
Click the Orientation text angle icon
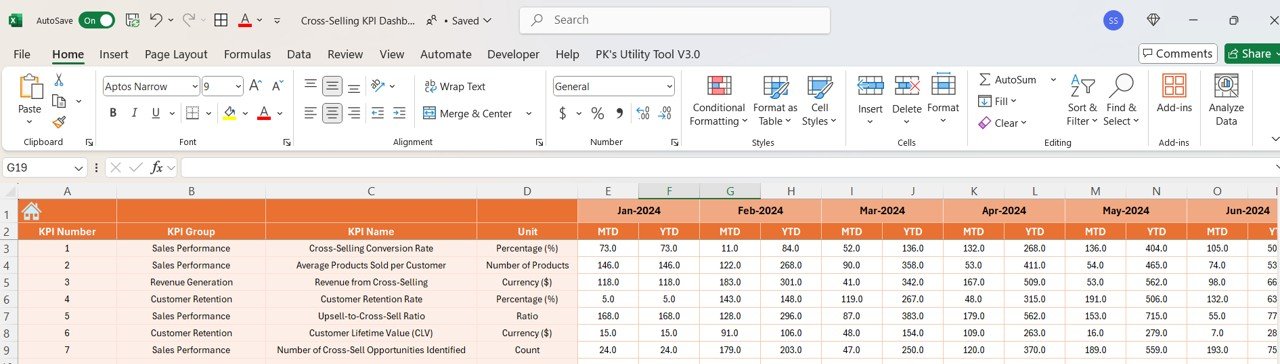click(x=379, y=86)
